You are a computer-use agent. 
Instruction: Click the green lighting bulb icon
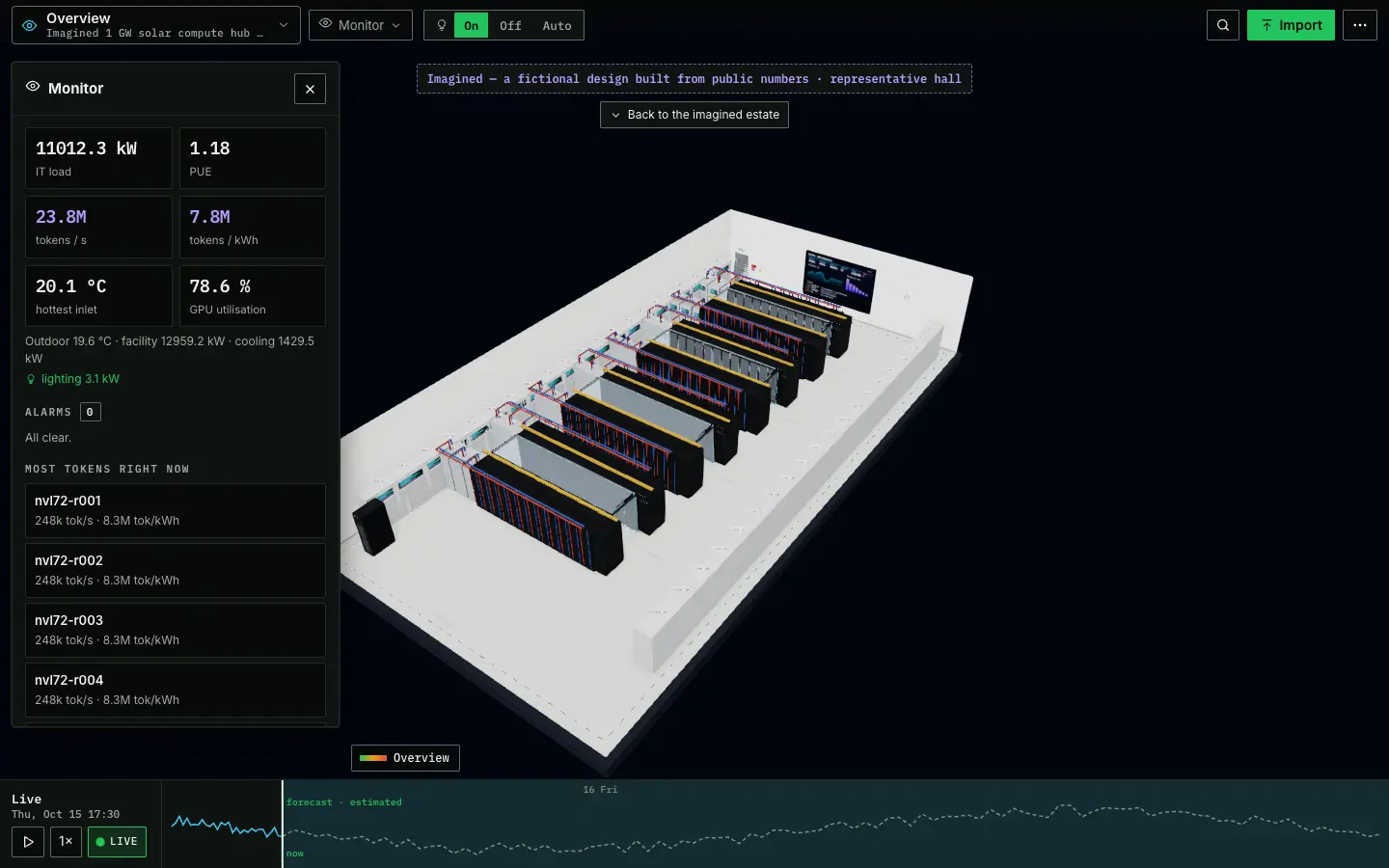(x=31, y=379)
